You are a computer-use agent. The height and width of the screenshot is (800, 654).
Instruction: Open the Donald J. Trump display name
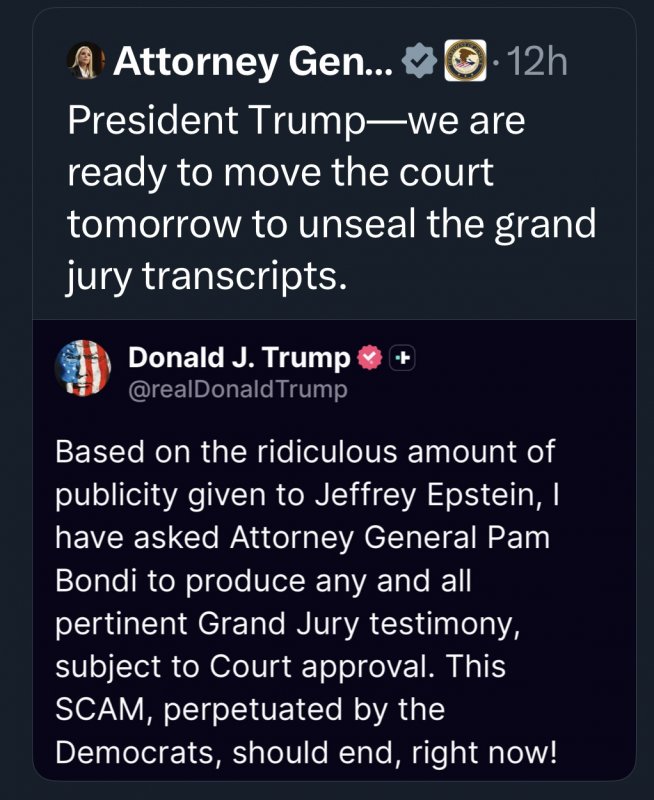tap(239, 357)
